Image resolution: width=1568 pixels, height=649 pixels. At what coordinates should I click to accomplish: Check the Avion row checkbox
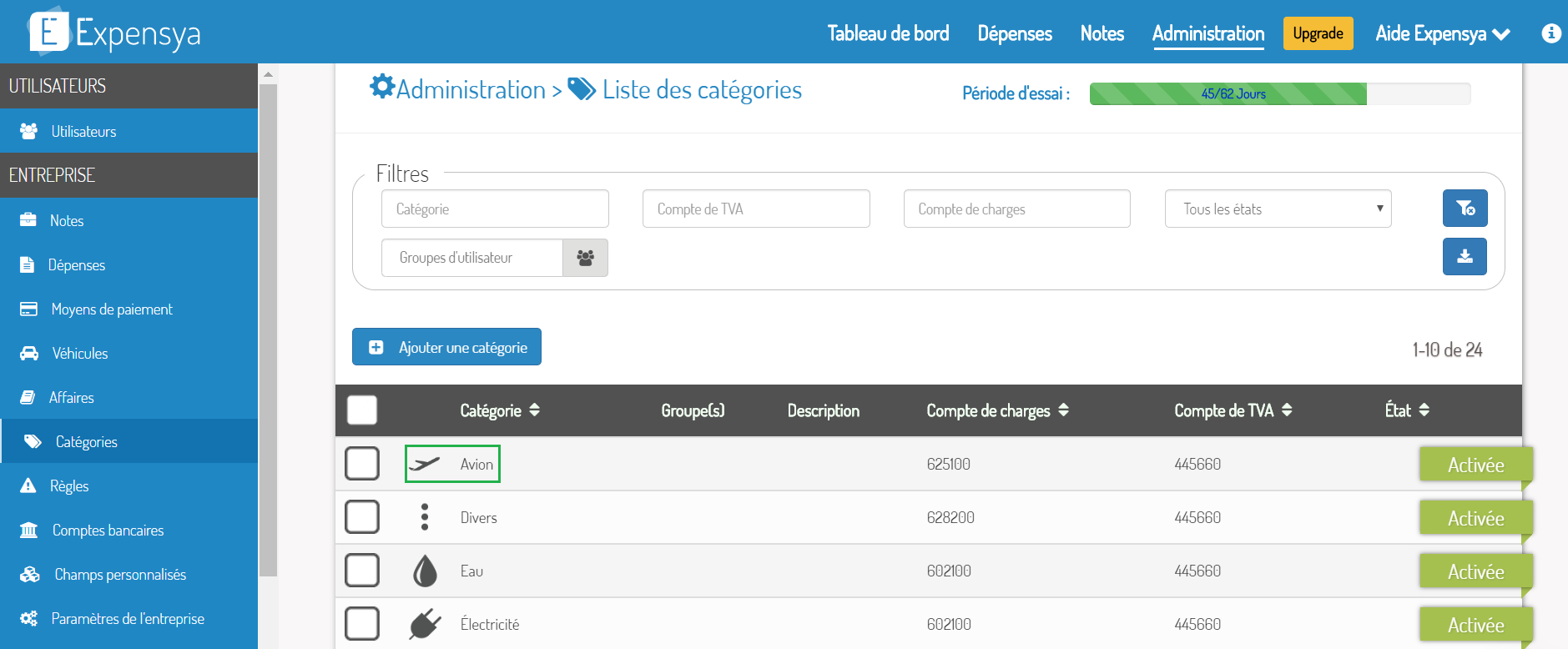point(362,464)
